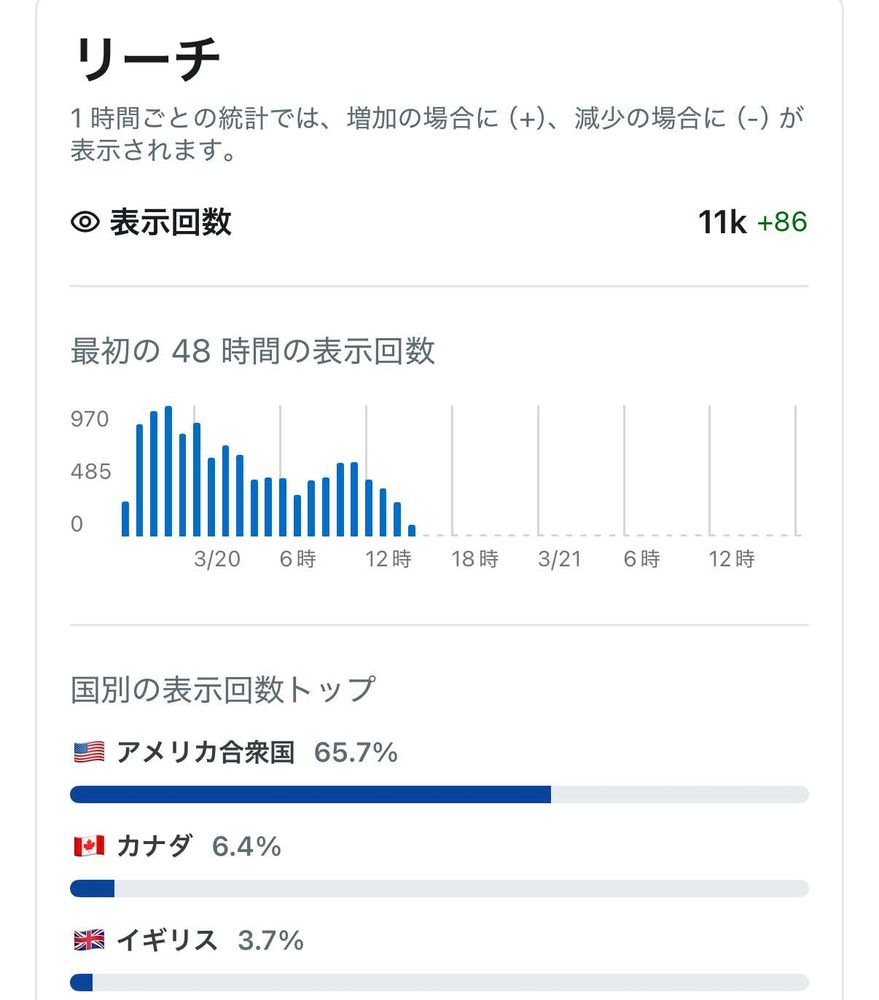Click the 最初の 48 時間の表示回数 chart title
The image size is (879, 1000).
click(x=252, y=351)
